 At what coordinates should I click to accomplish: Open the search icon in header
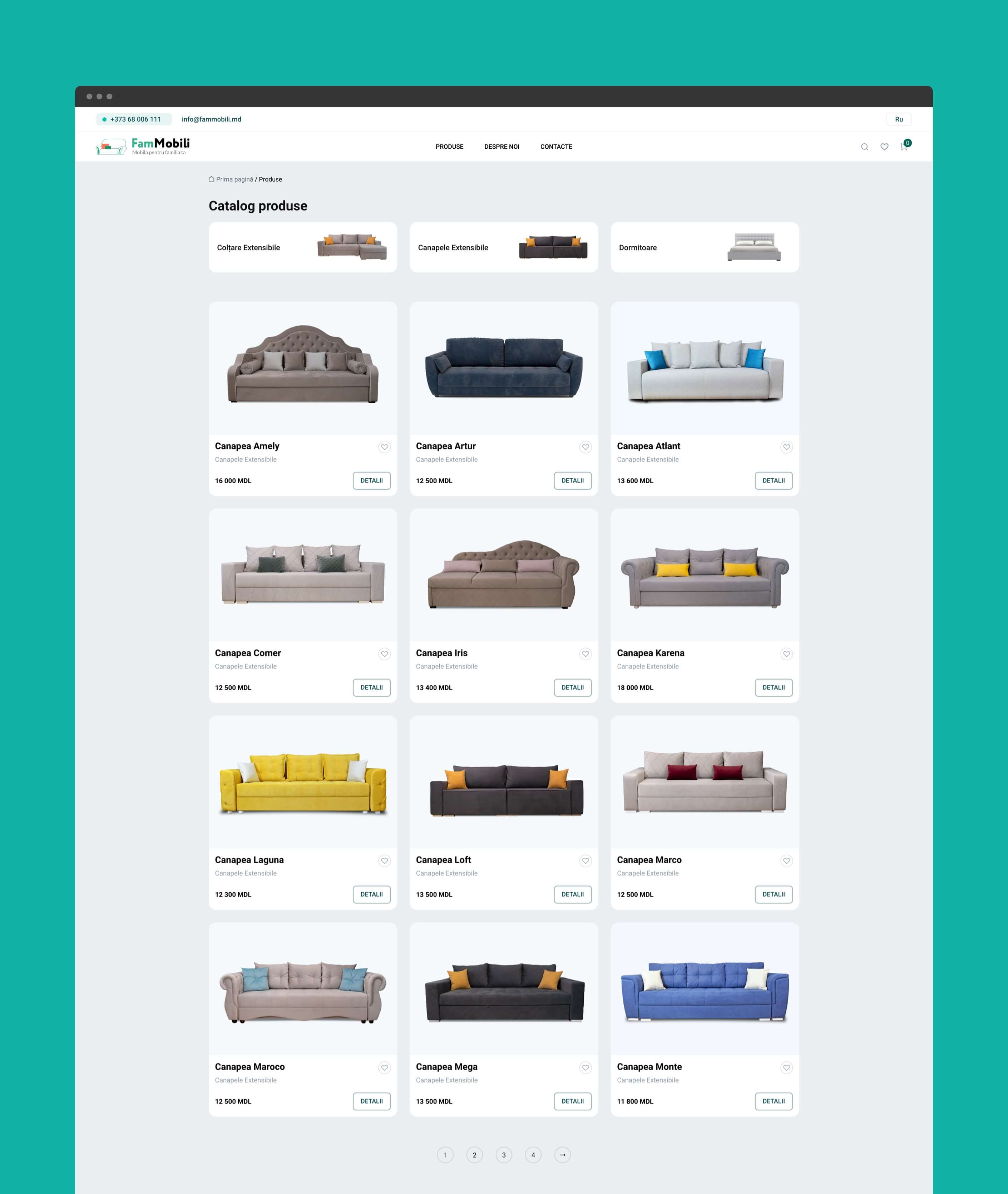click(x=865, y=147)
